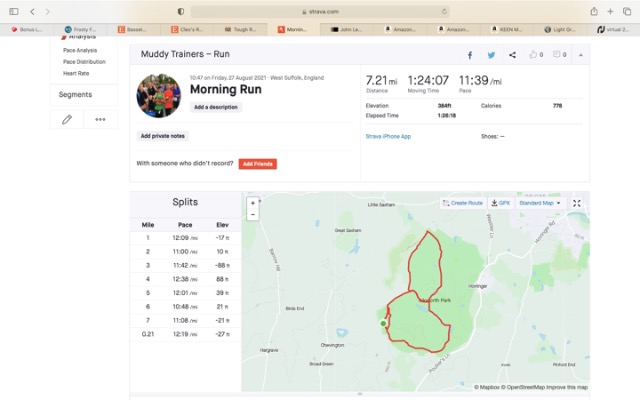Open the Safari sidebar panel
The image size is (640, 400).
click(14, 11)
